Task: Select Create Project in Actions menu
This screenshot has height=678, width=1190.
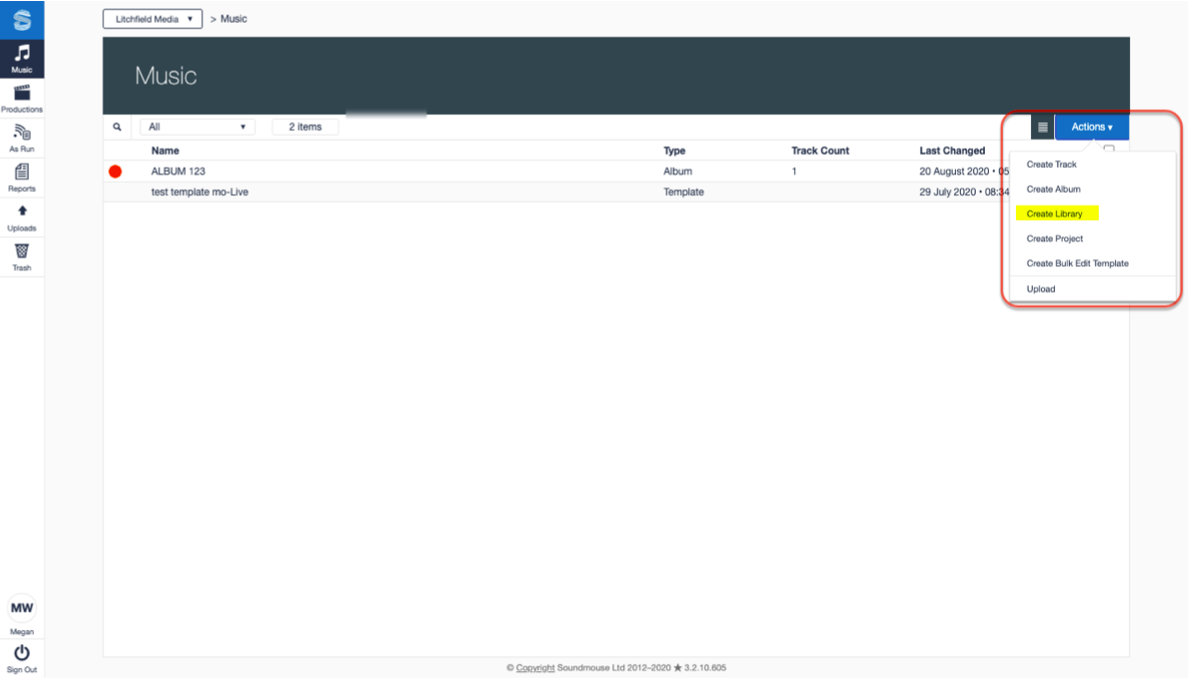Action: pos(1054,238)
